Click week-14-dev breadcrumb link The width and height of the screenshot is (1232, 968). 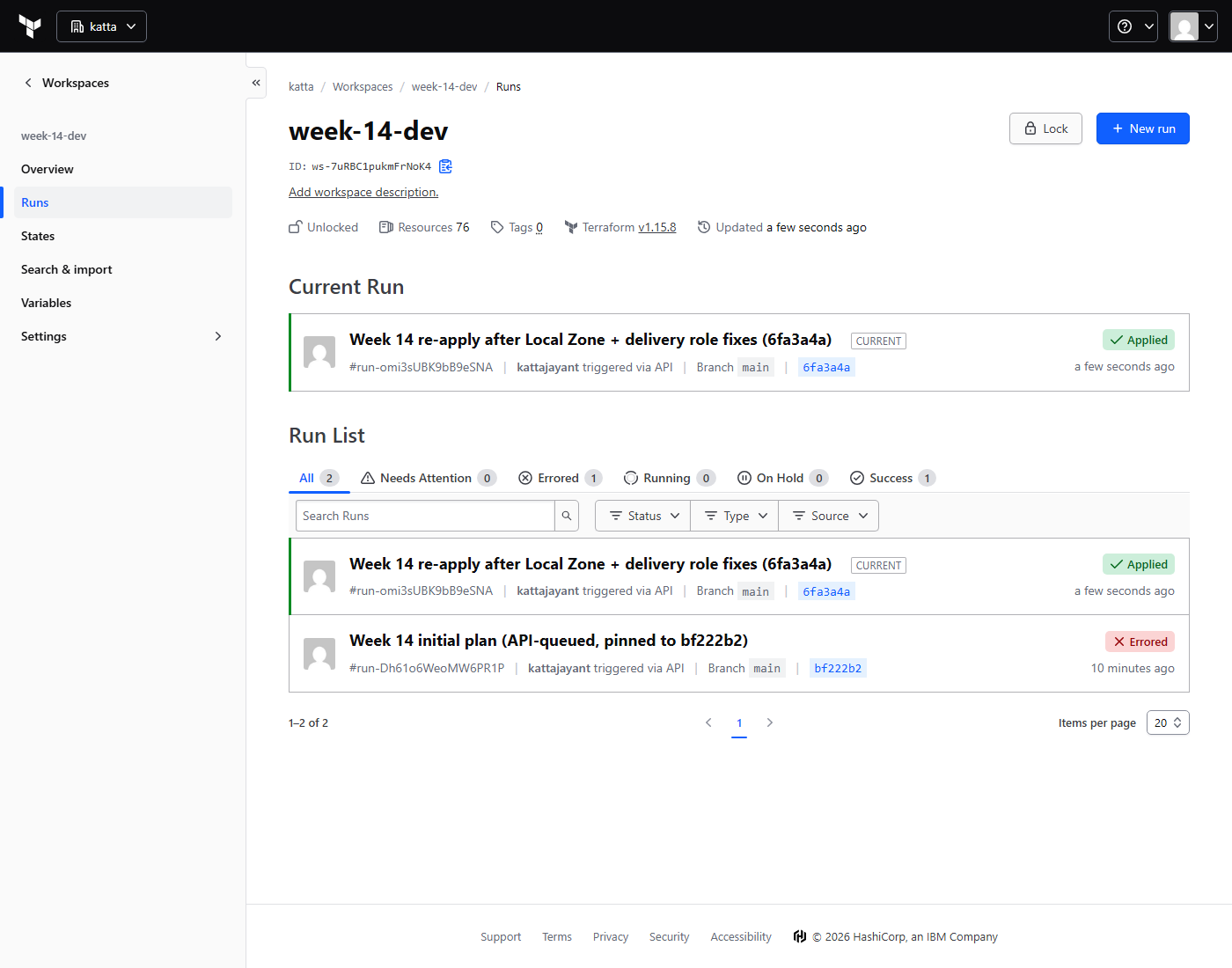[444, 86]
